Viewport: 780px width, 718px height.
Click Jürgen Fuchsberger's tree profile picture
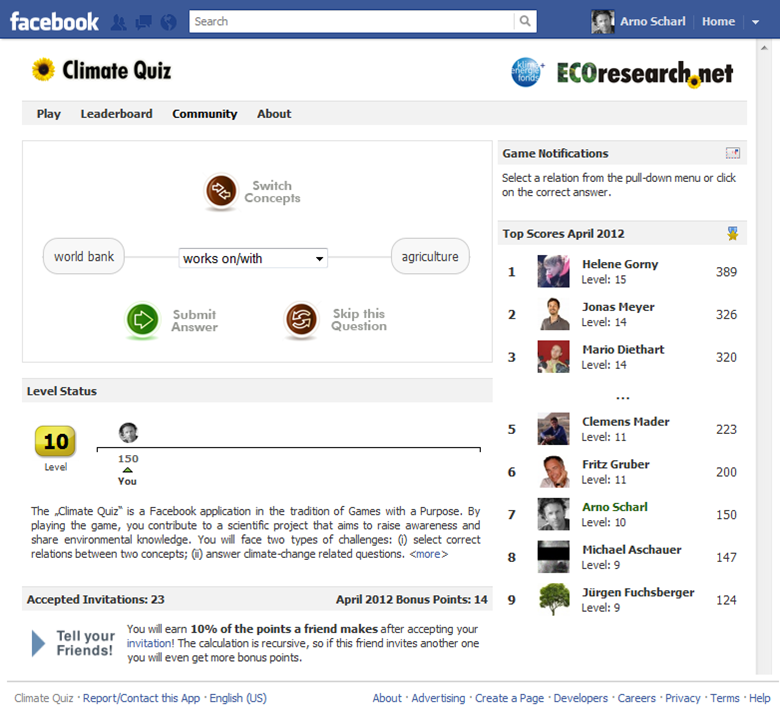click(553, 600)
